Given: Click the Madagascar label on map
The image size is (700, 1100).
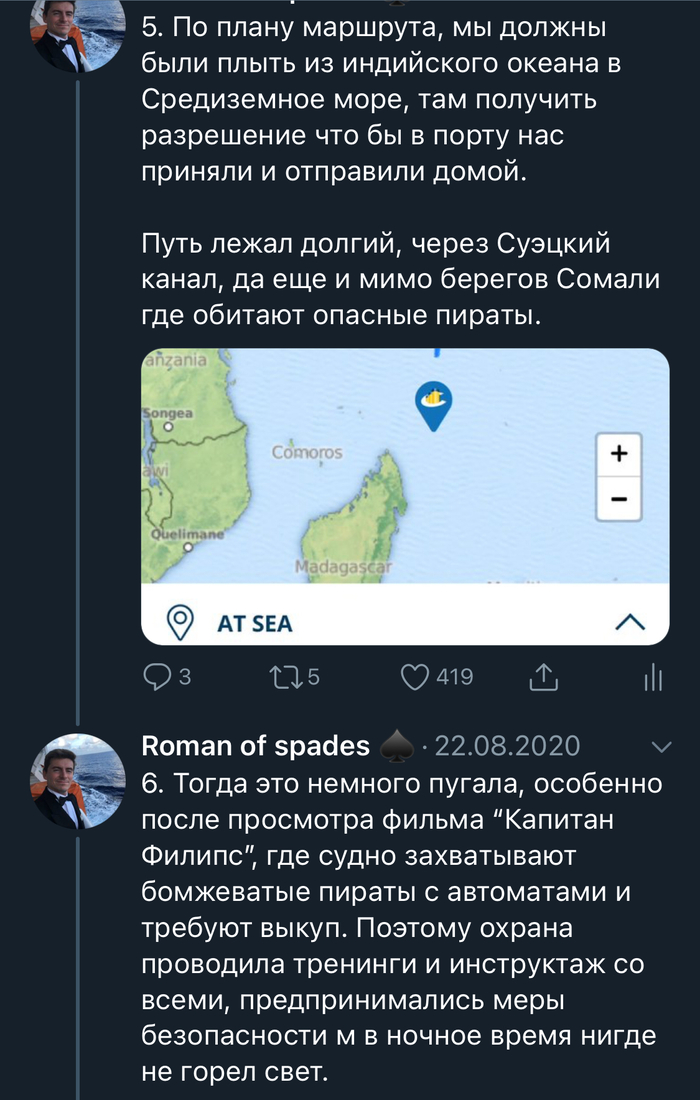Looking at the screenshot, I should click(x=328, y=568).
